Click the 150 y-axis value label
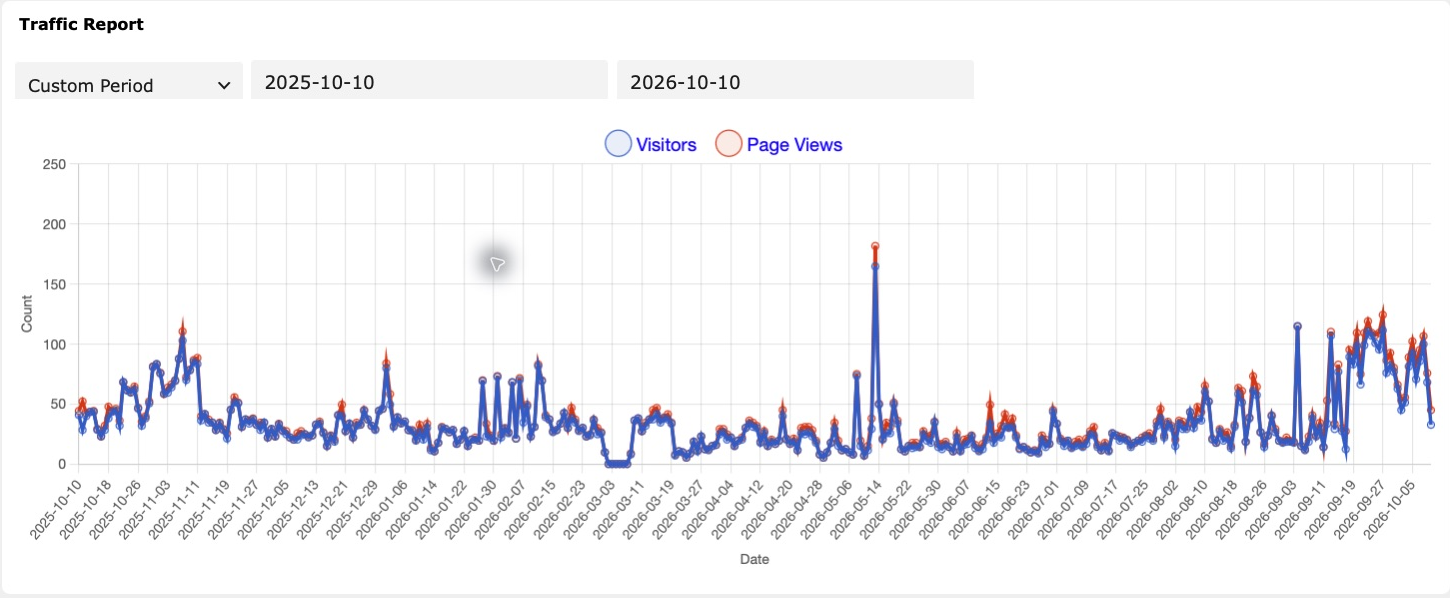This screenshot has height=598, width=1450. coord(54,284)
